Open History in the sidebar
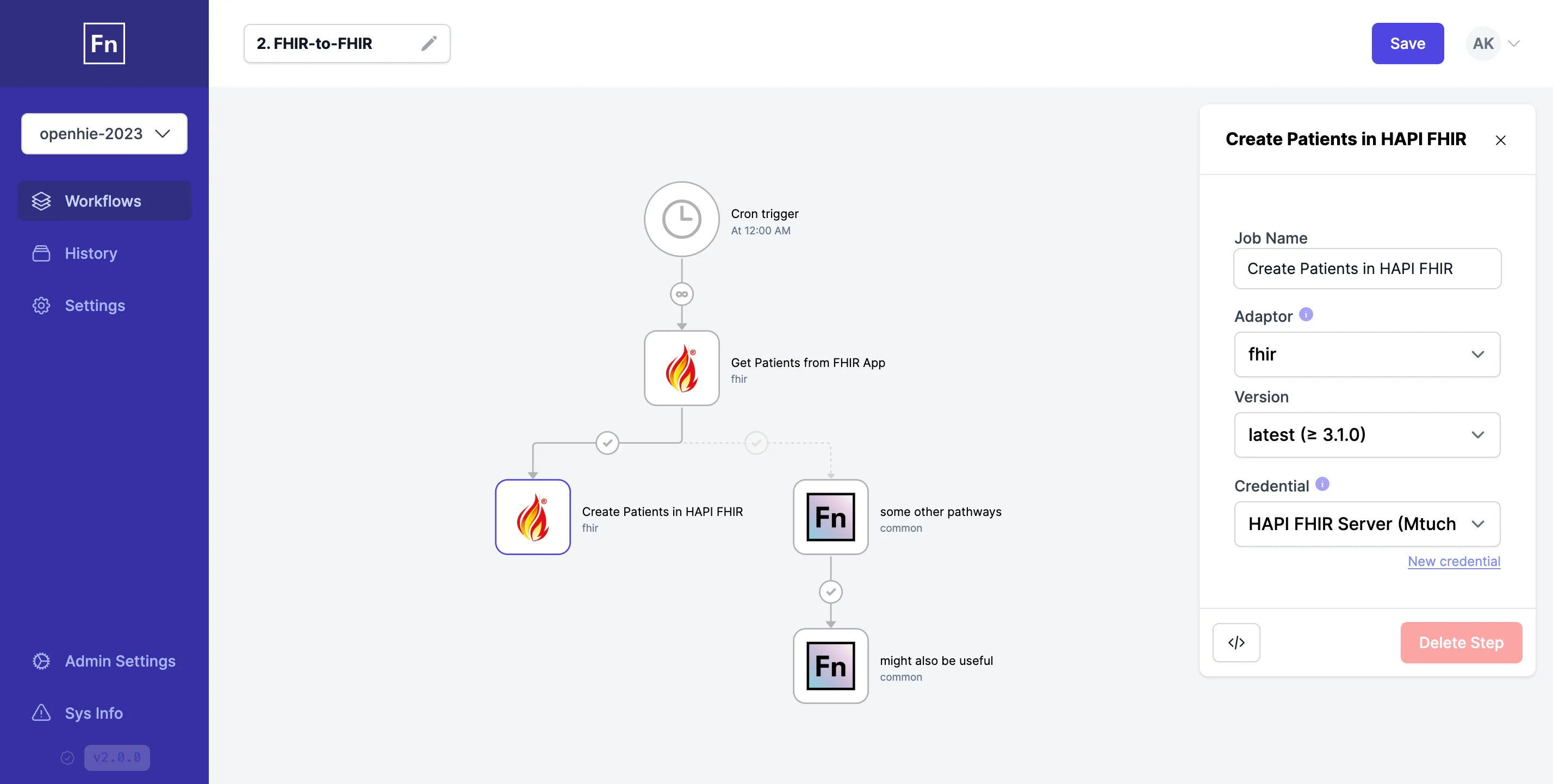This screenshot has width=1553, height=784. click(104, 253)
